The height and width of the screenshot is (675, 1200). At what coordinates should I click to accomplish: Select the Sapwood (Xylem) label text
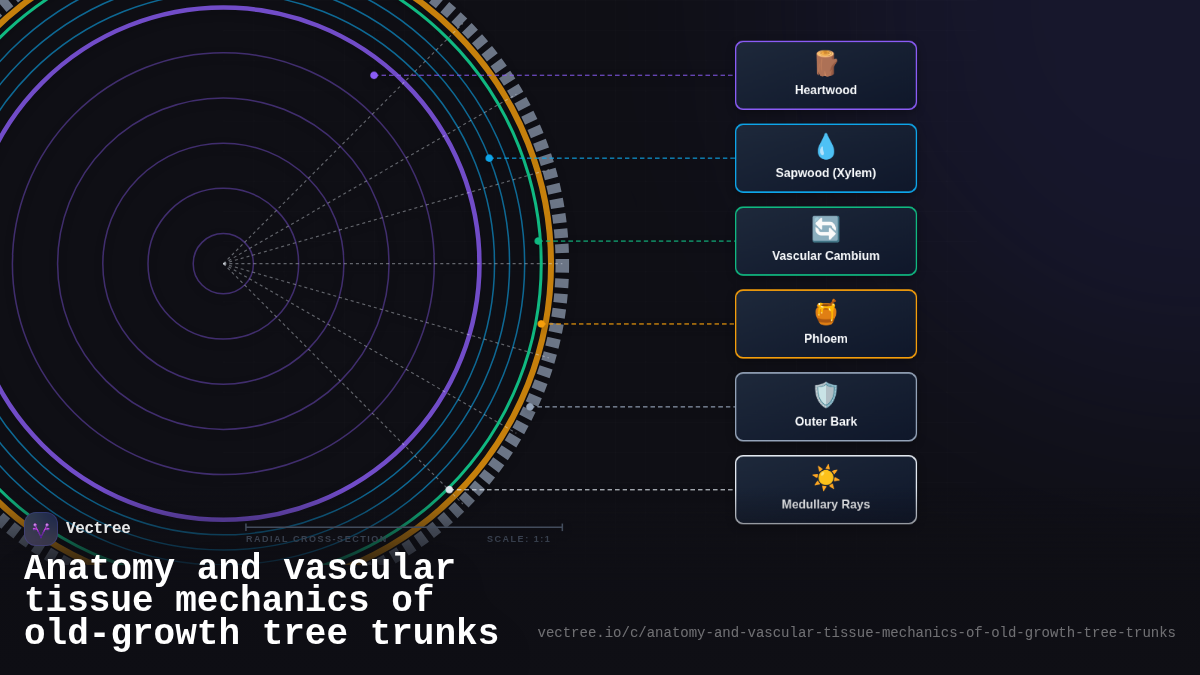(x=825, y=173)
